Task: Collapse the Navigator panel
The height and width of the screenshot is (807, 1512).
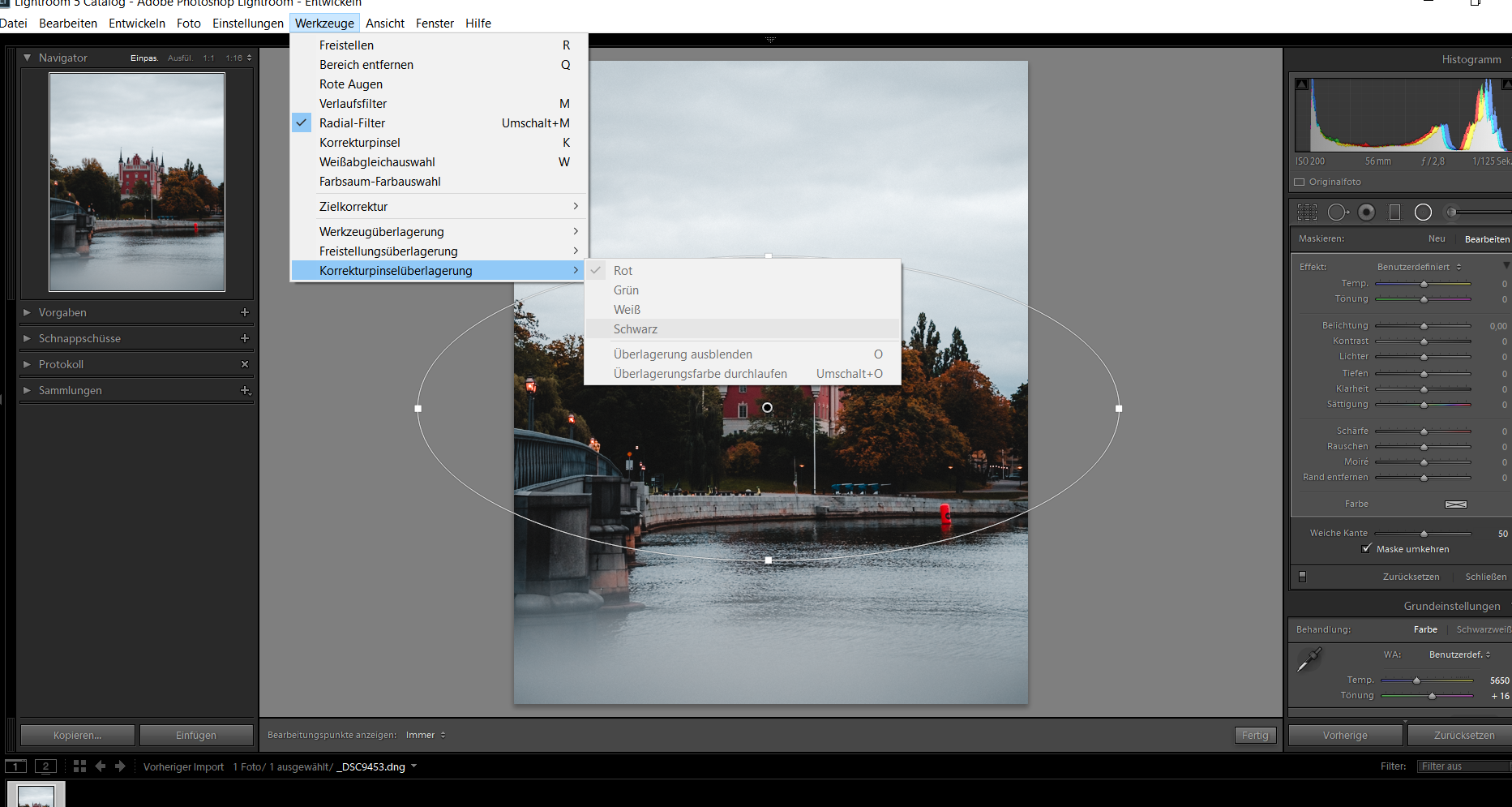Action: tap(27, 58)
